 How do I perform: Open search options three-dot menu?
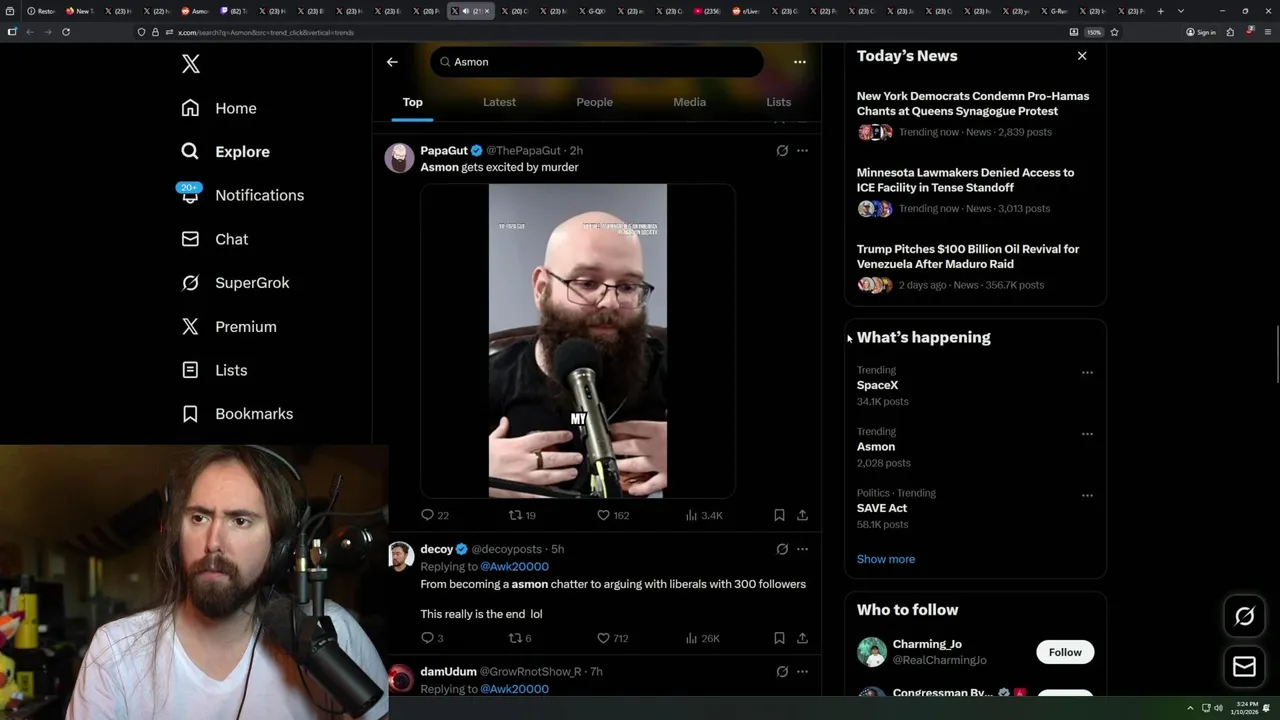pyautogui.click(x=799, y=62)
